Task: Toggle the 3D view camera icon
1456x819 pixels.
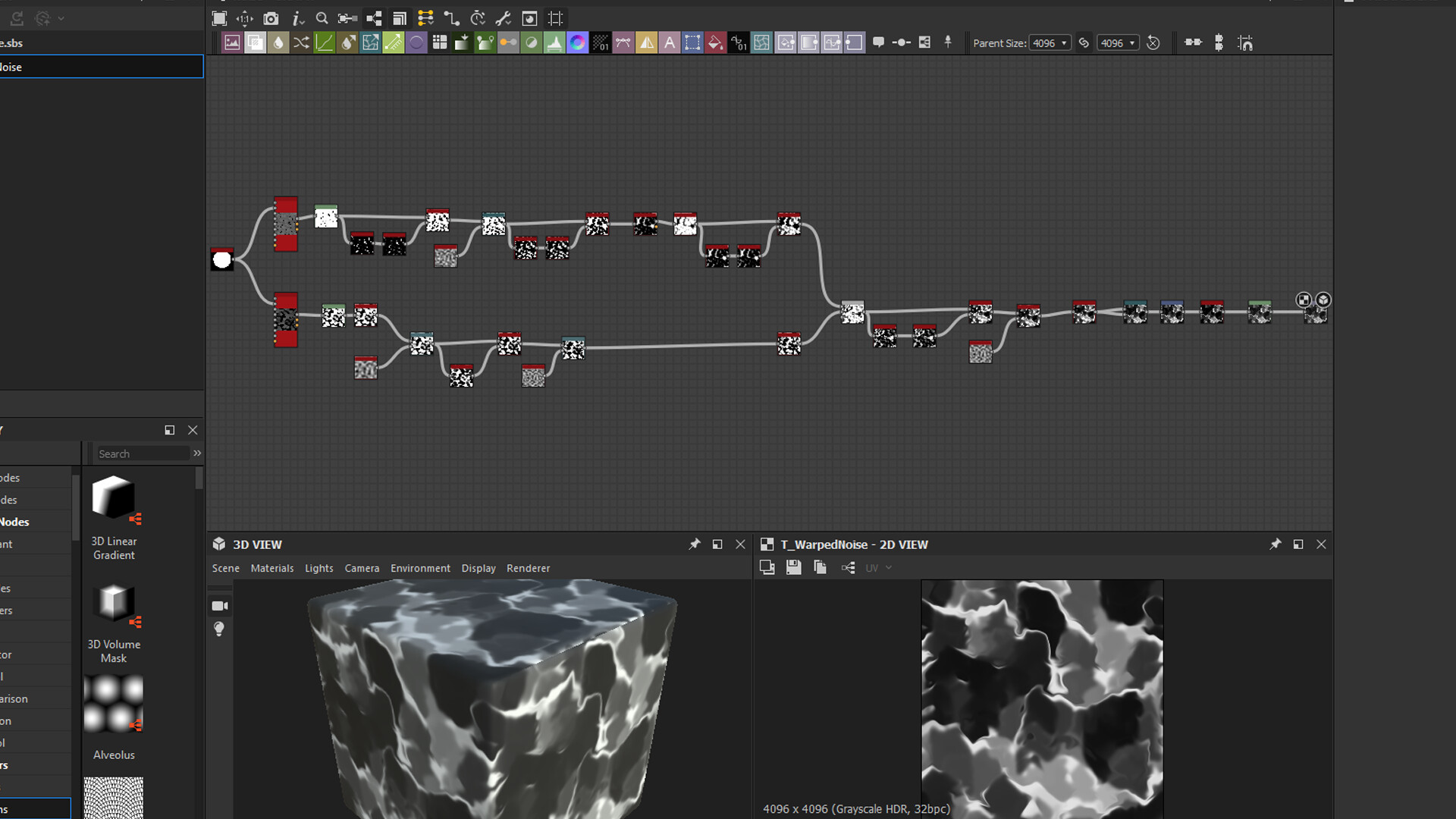Action: (x=220, y=606)
